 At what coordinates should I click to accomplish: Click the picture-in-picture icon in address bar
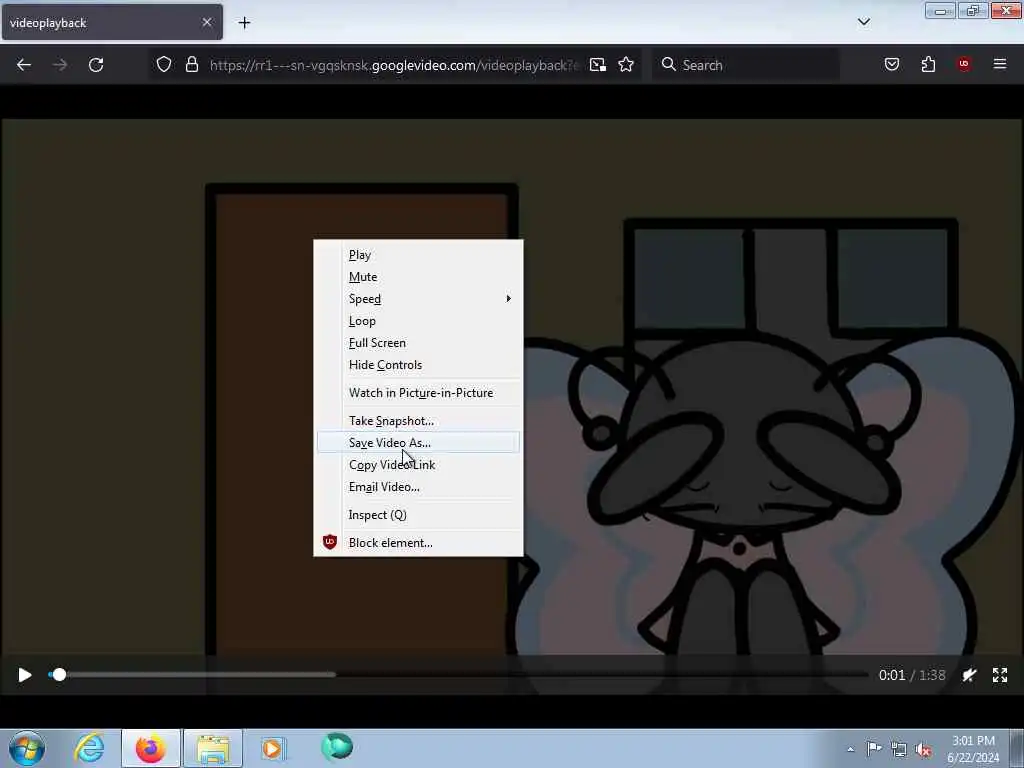(598, 64)
